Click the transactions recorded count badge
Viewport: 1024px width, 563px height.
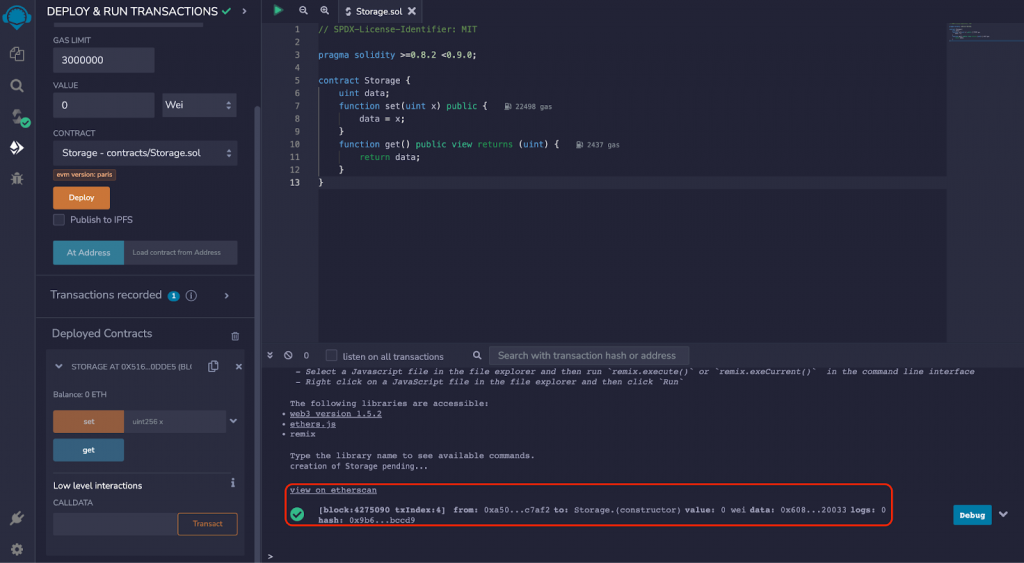[173, 296]
